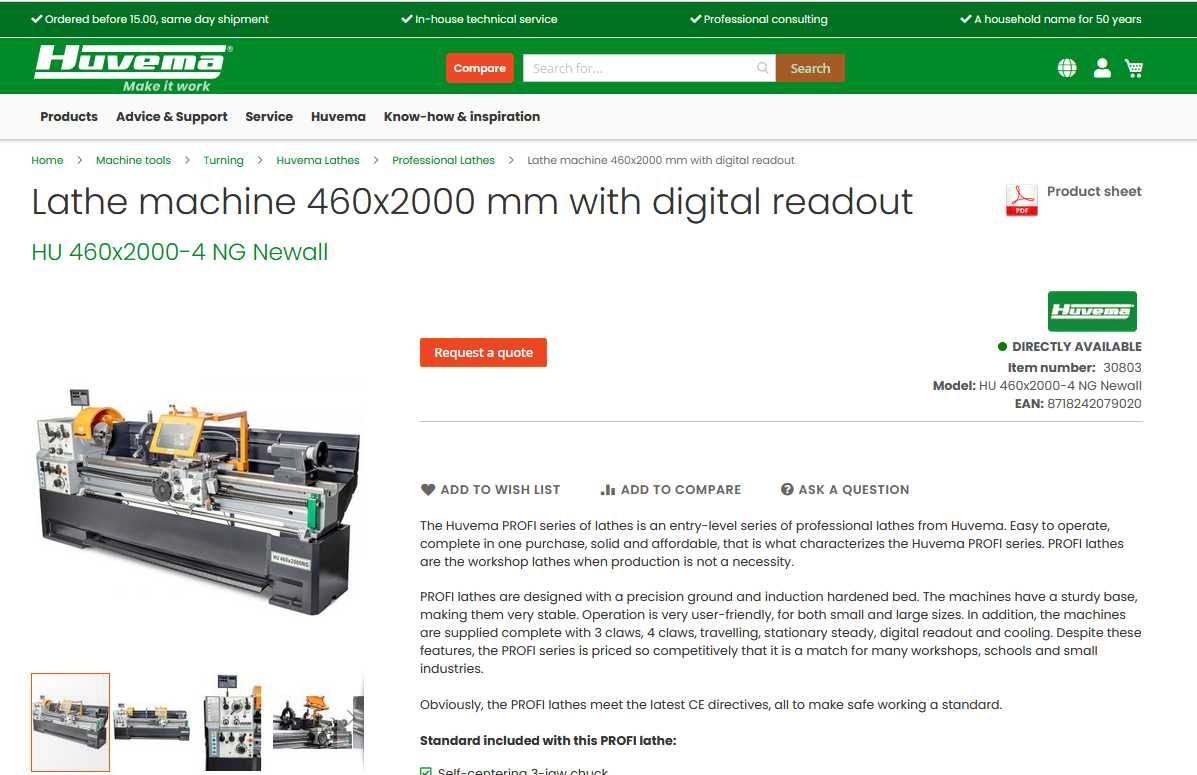The height and width of the screenshot is (775, 1197).
Task: Open the Product sheet link
Action: pos(1094,192)
